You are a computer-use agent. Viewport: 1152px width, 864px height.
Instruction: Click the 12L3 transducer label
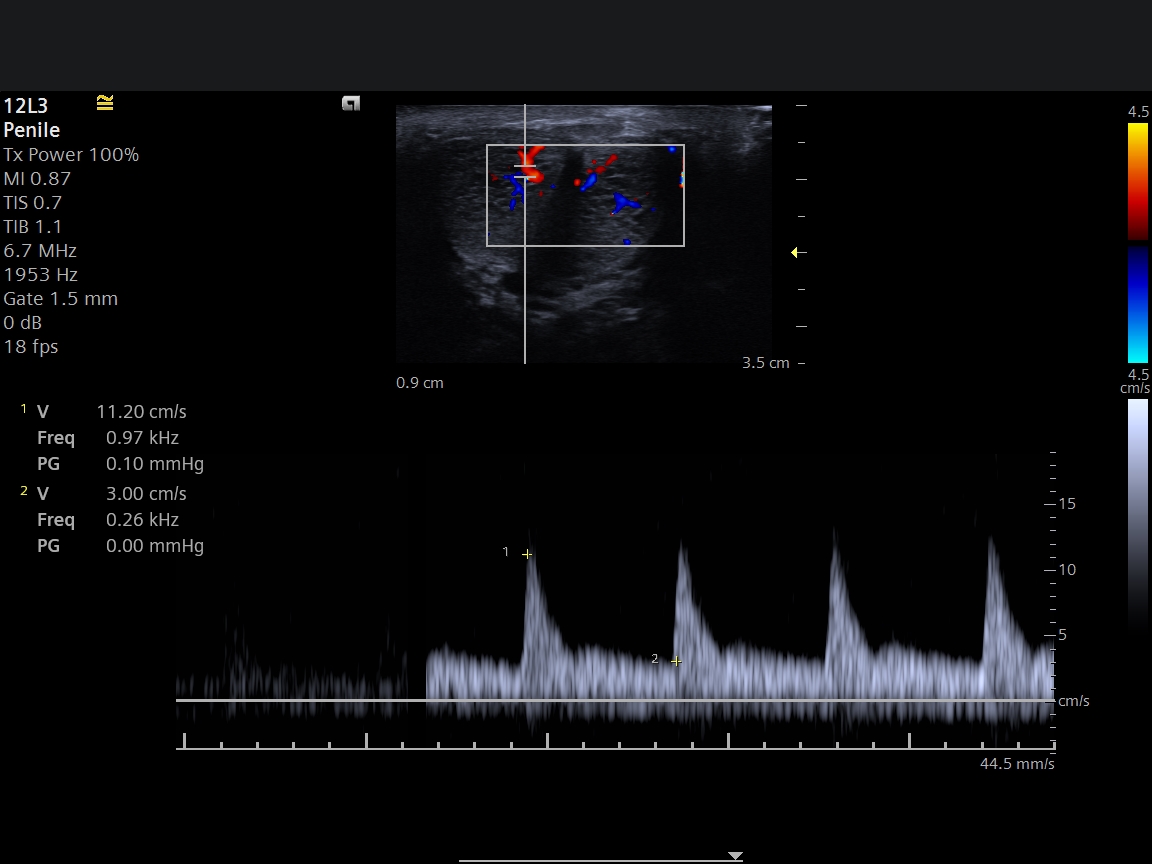[26, 106]
